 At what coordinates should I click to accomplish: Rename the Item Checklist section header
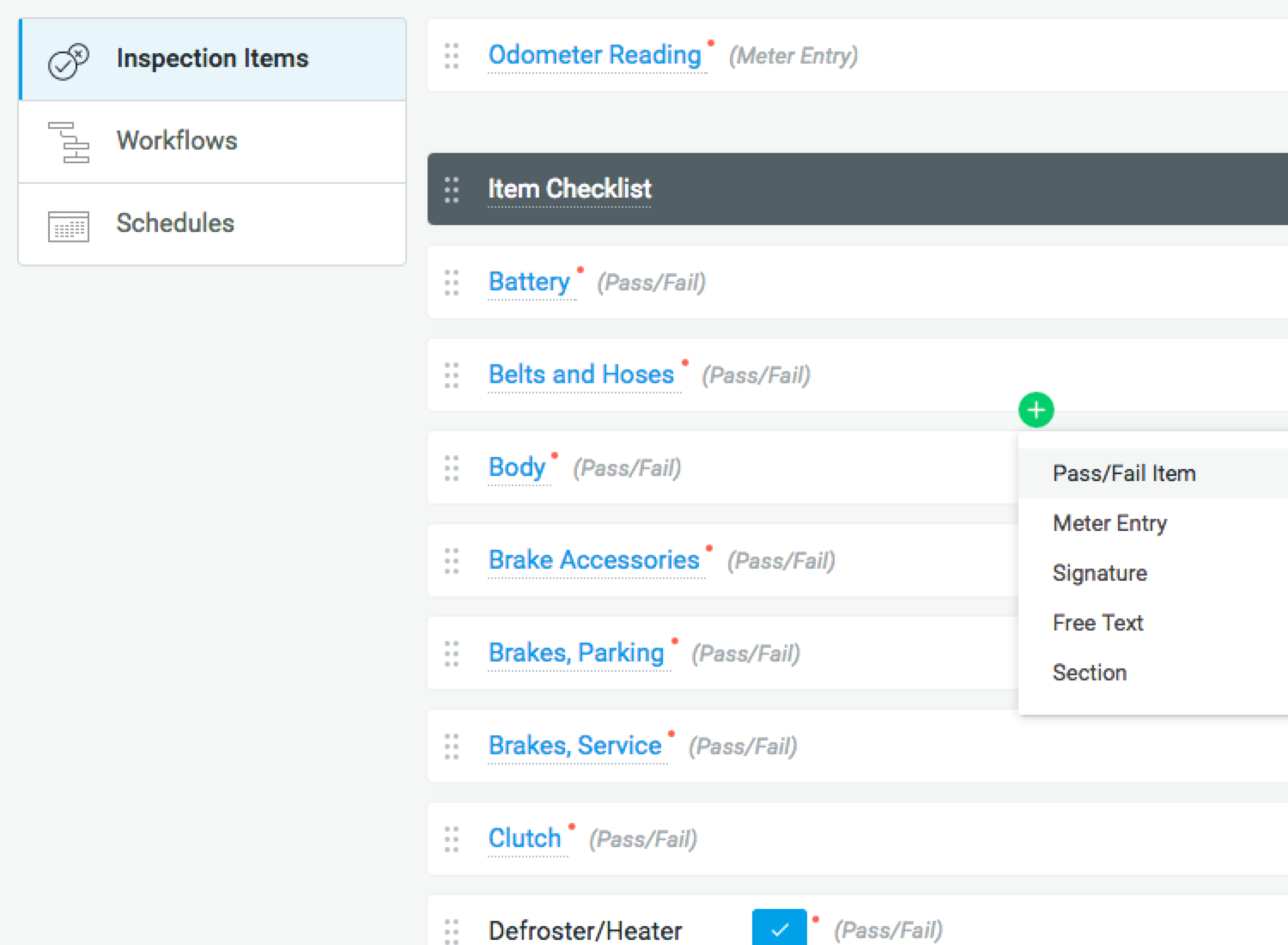(x=569, y=189)
